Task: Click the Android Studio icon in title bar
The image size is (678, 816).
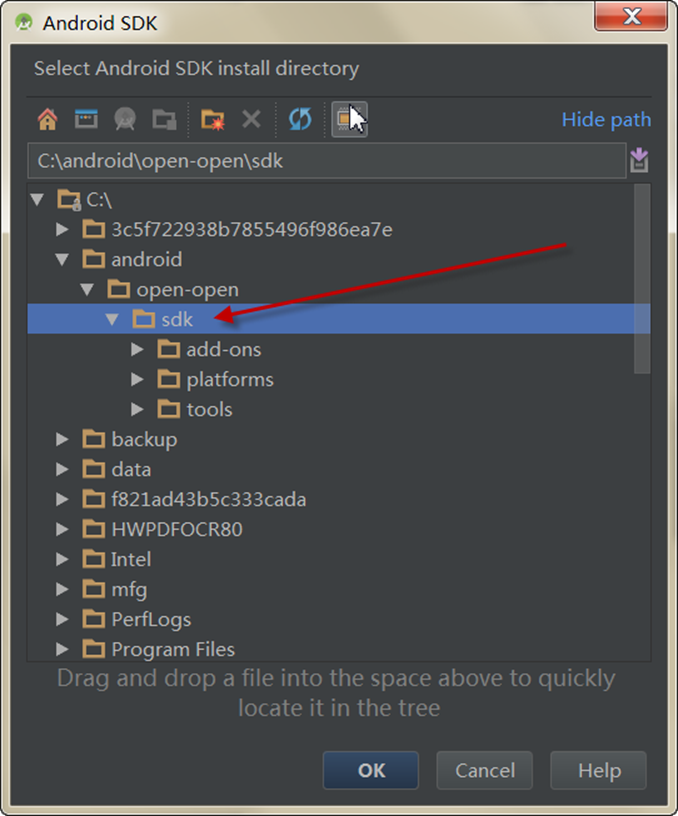Action: 23,22
